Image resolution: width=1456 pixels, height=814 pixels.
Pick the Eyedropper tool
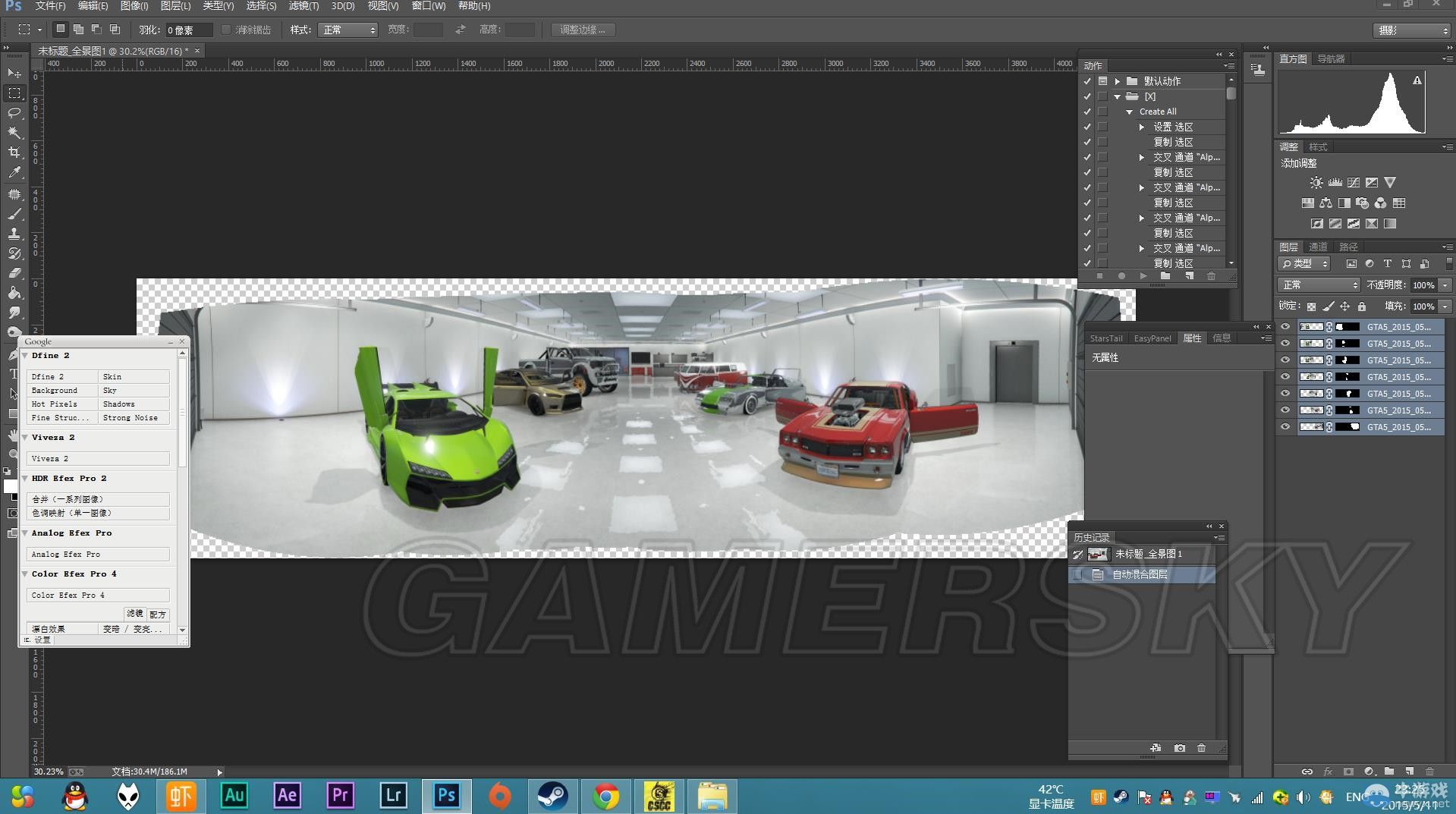14,173
